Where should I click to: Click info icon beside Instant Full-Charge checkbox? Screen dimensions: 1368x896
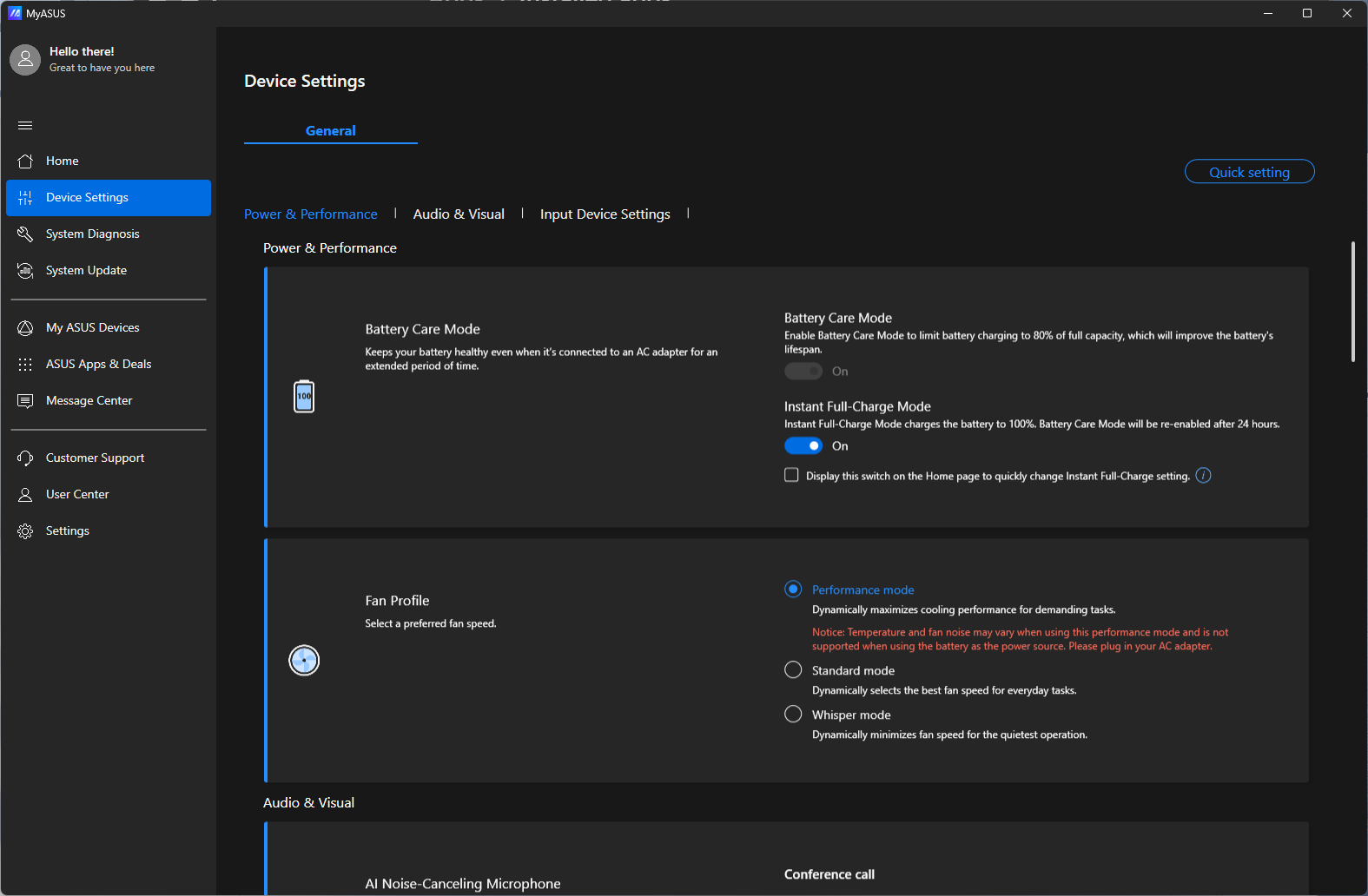[1203, 475]
